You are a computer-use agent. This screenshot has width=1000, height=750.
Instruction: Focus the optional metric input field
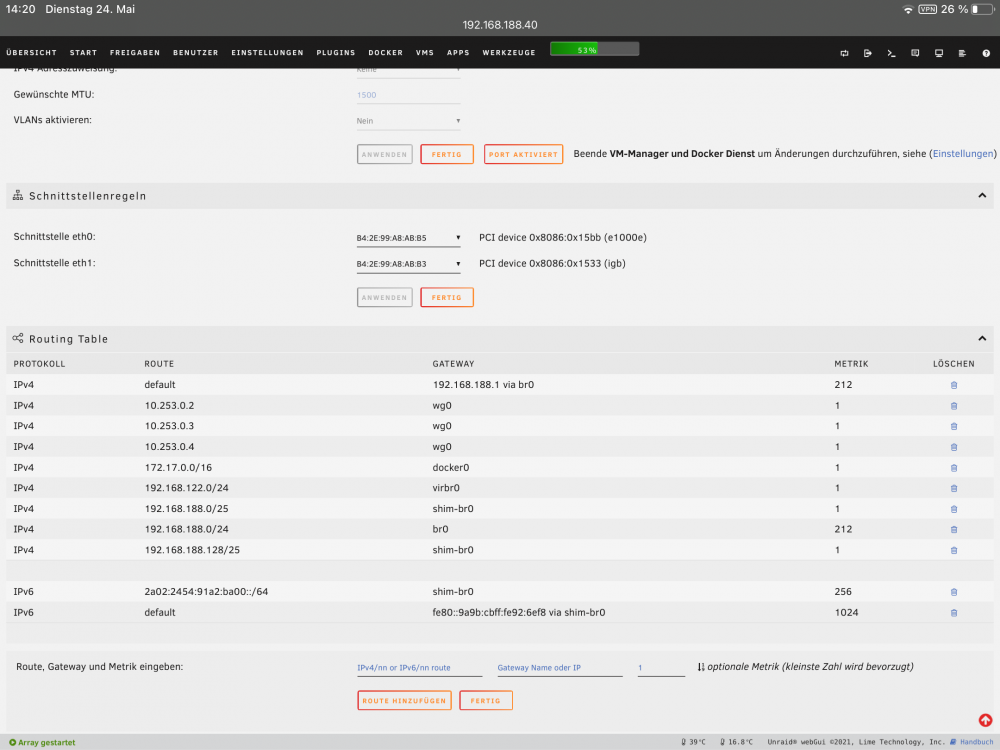[x=661, y=668]
